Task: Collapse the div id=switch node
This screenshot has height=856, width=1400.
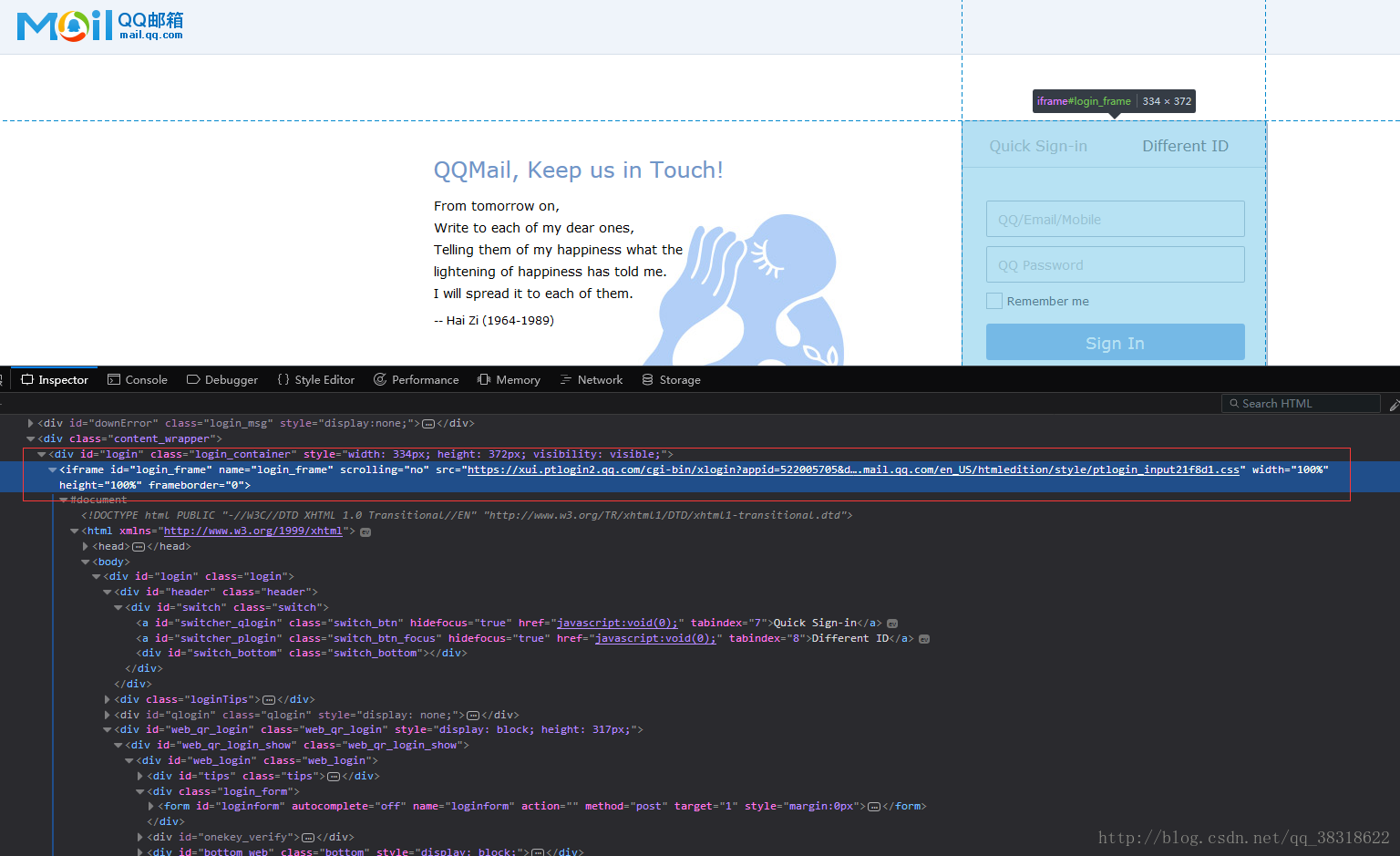Action: click(x=118, y=607)
